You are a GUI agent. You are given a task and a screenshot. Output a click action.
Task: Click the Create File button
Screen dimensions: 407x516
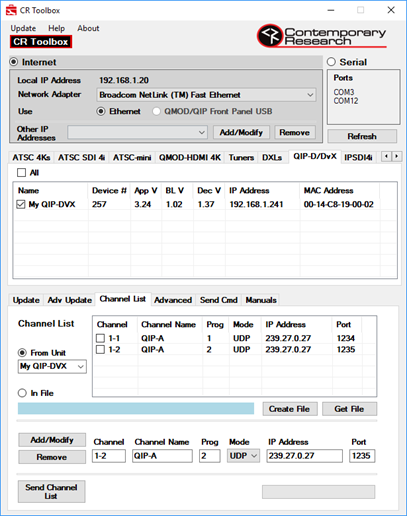[x=290, y=409]
